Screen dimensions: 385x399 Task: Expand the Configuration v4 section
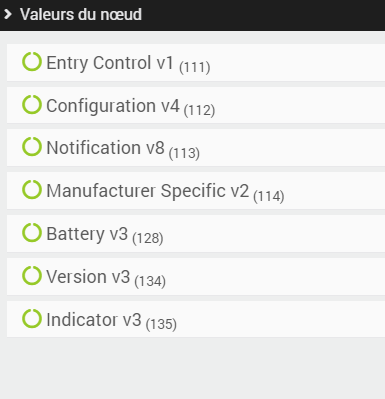196,105
